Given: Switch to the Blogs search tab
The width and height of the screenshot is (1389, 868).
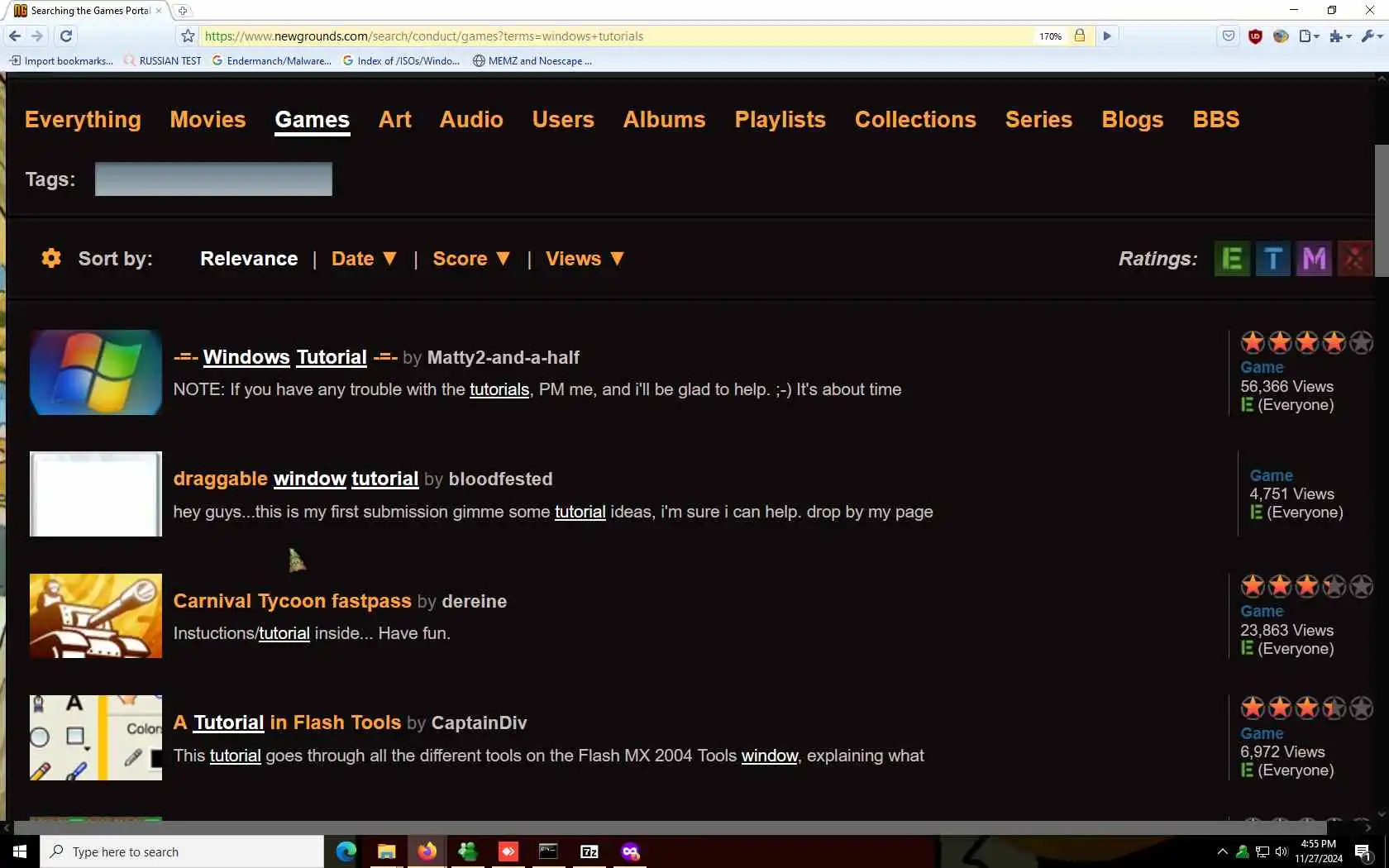Looking at the screenshot, I should point(1132,119).
